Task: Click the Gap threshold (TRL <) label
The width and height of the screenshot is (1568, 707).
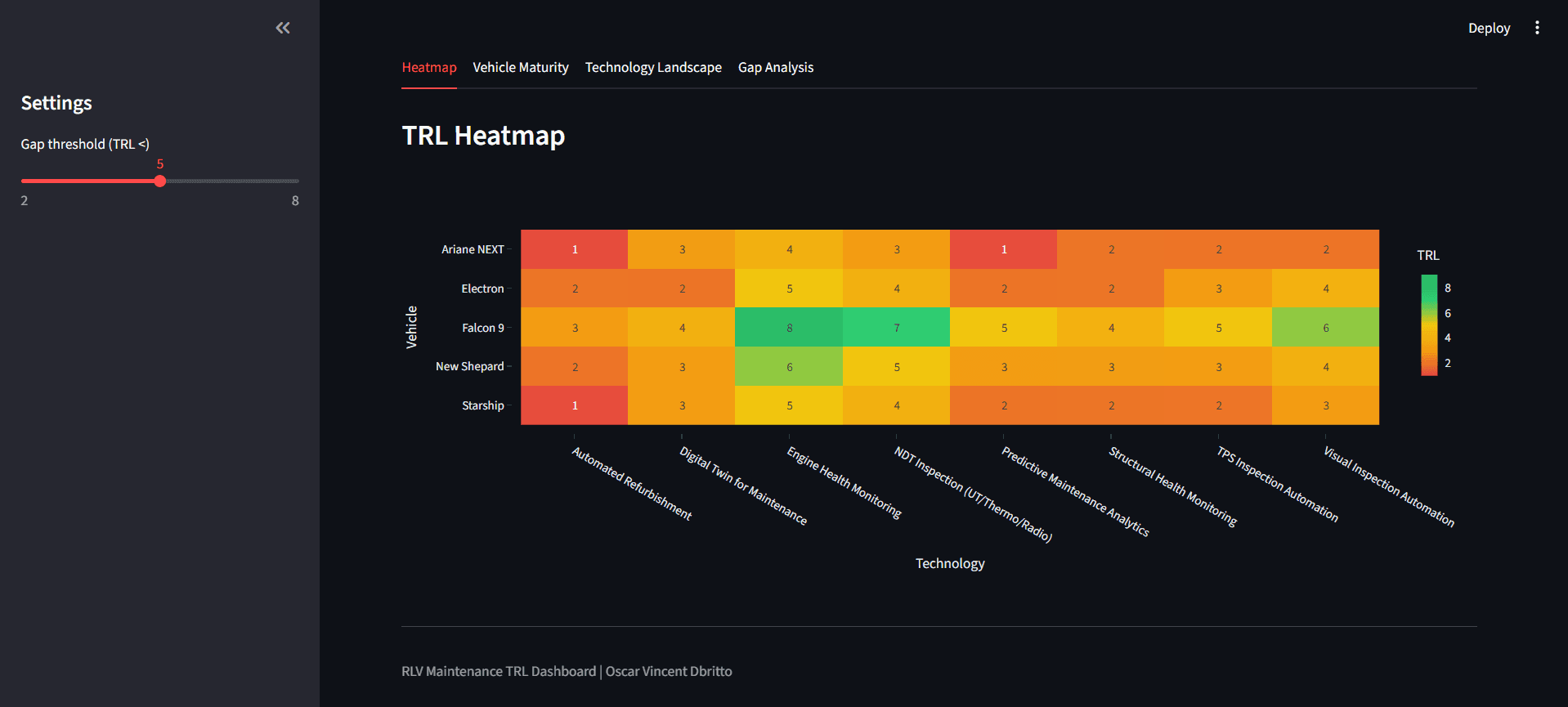Action: [x=85, y=144]
